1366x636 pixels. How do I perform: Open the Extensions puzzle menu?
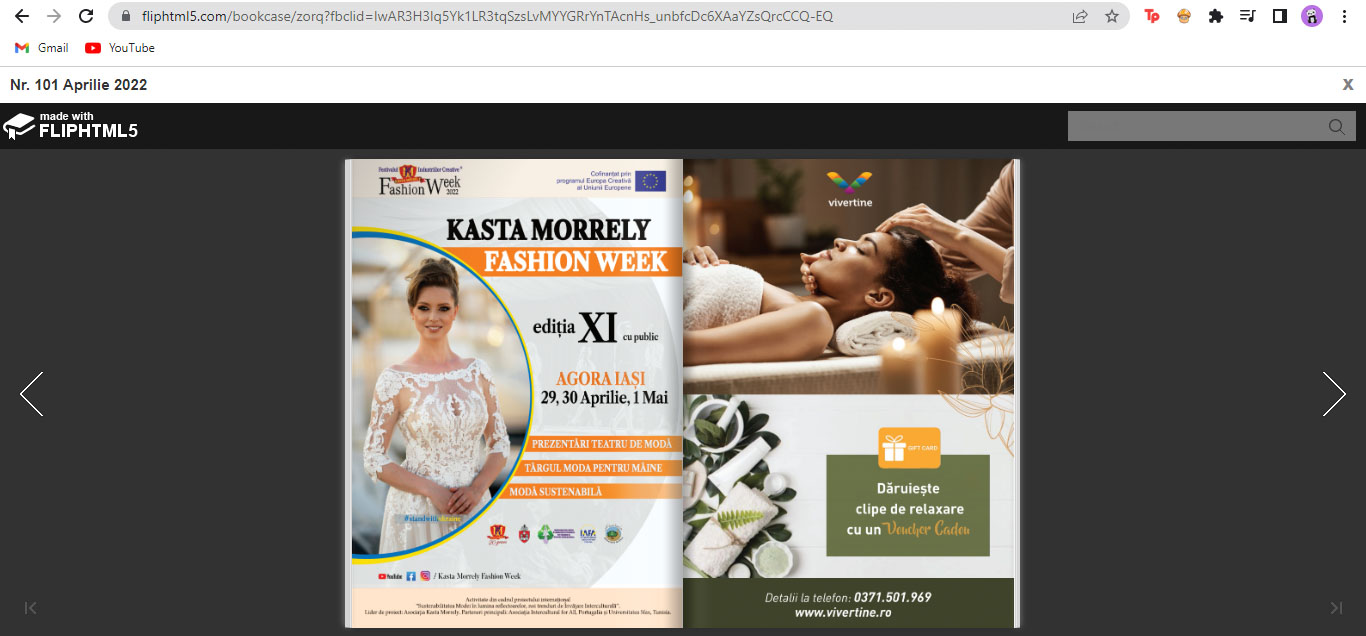click(1216, 16)
